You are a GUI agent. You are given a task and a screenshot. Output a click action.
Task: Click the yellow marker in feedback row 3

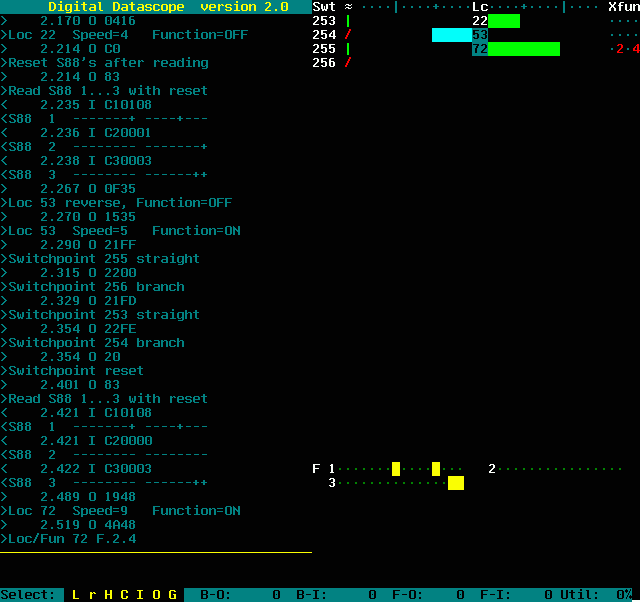456,483
